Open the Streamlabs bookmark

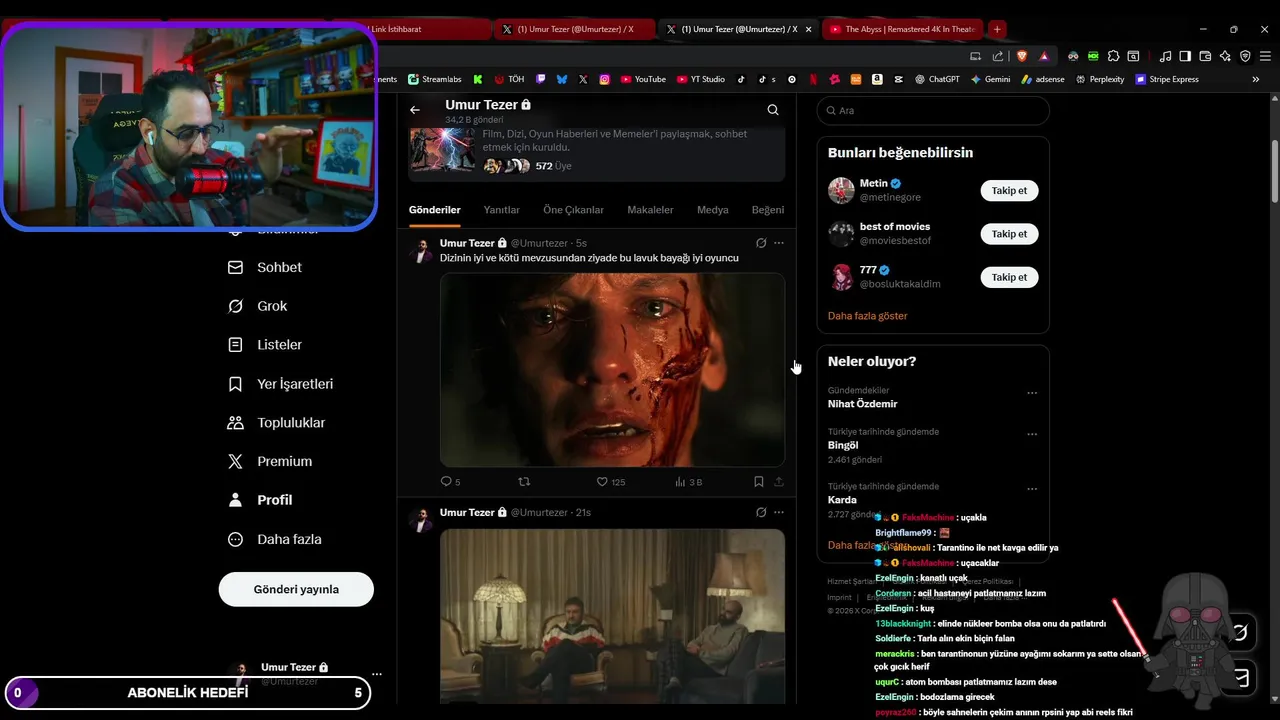point(434,79)
